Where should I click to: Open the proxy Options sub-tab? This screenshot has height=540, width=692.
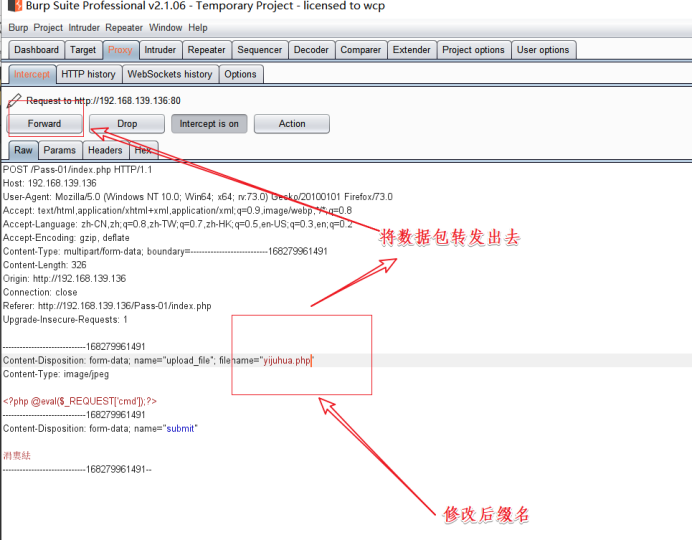pyautogui.click(x=240, y=74)
